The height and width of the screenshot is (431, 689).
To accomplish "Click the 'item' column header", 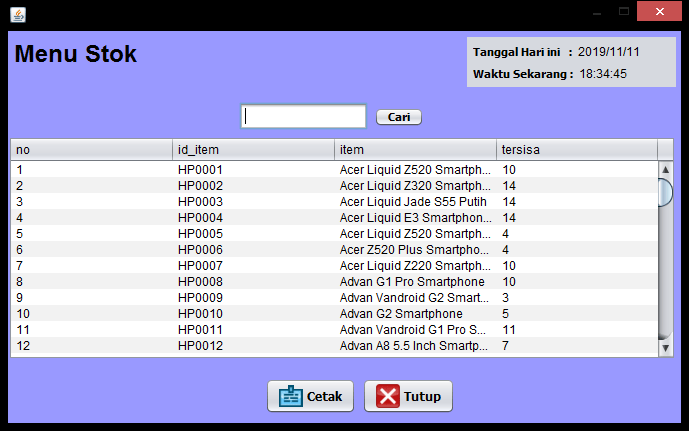I will tap(415, 149).
